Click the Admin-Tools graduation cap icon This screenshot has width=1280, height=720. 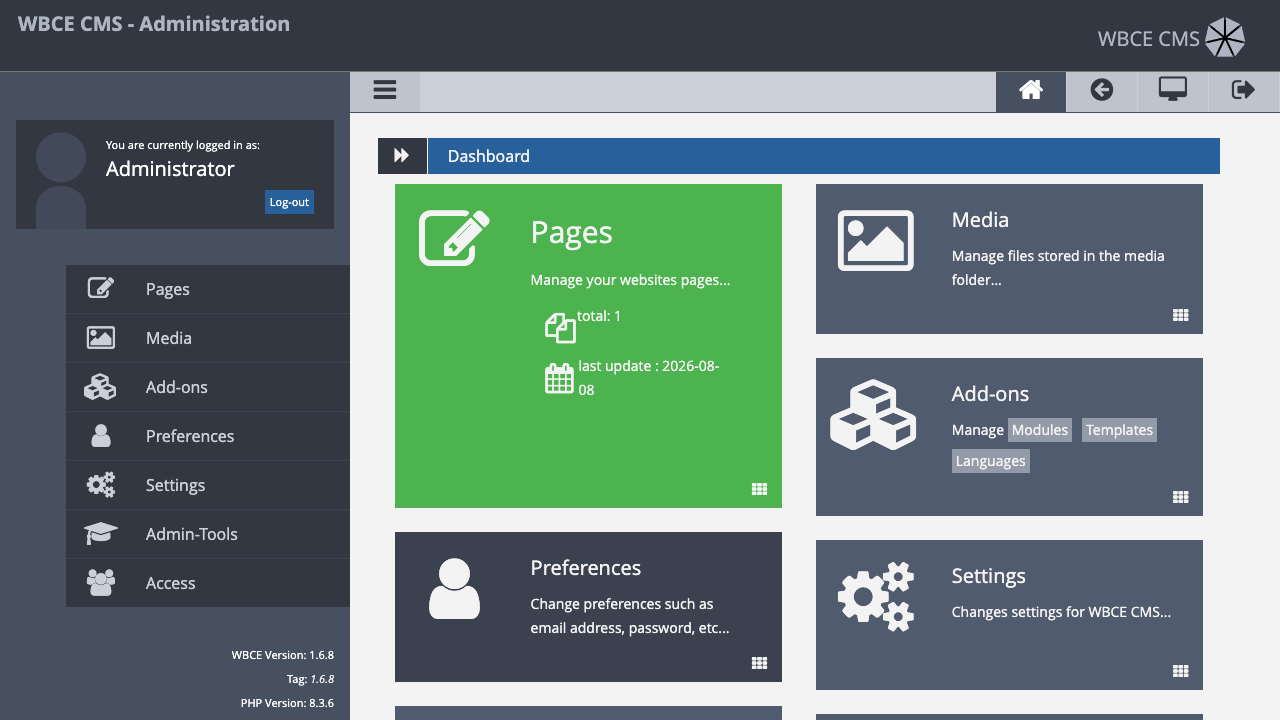pos(101,534)
